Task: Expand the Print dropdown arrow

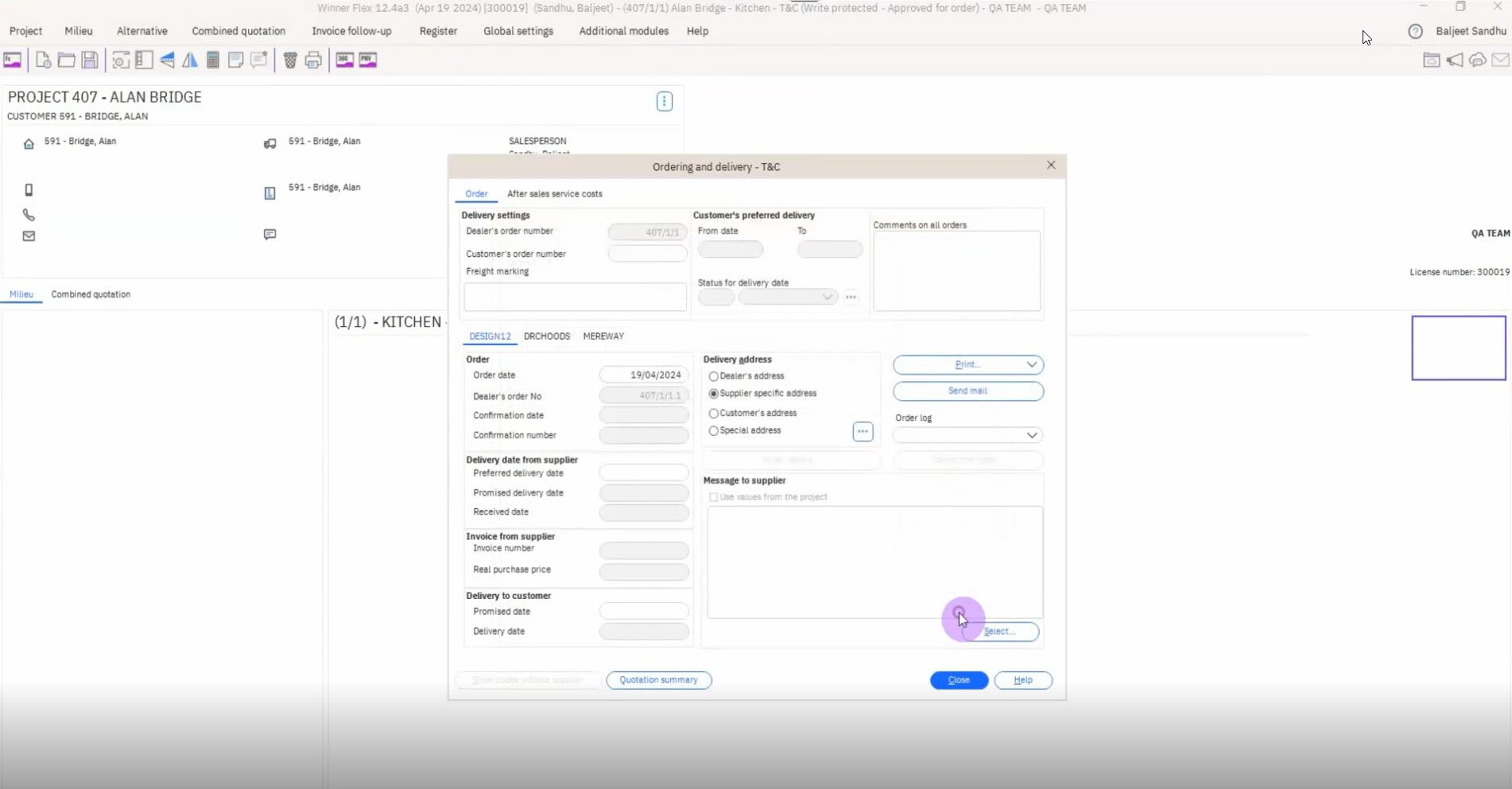Action: [1031, 365]
